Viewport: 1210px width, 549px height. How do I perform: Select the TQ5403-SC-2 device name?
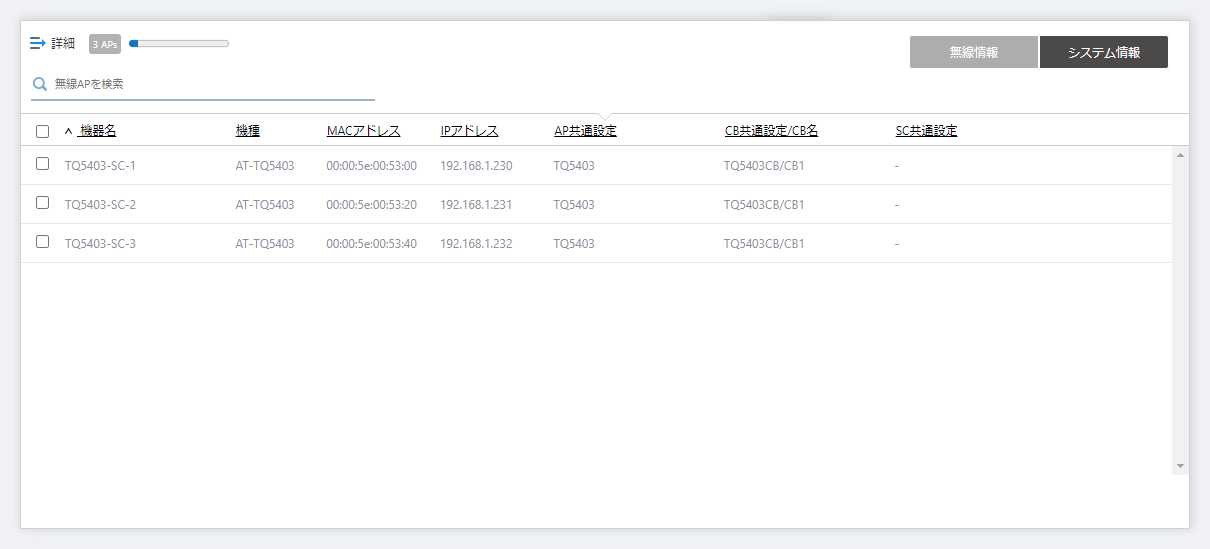coord(100,205)
